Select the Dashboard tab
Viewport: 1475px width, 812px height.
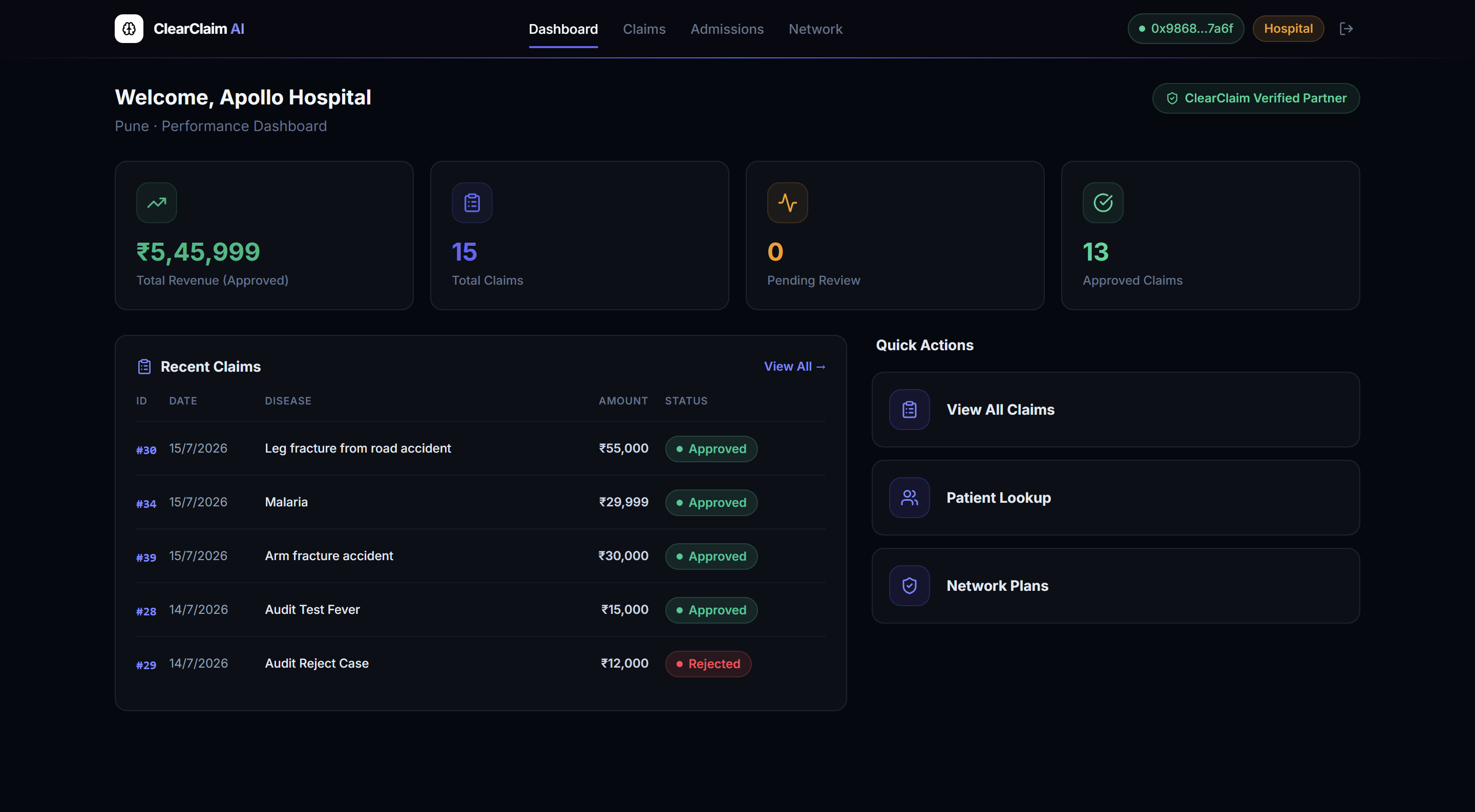(x=563, y=29)
